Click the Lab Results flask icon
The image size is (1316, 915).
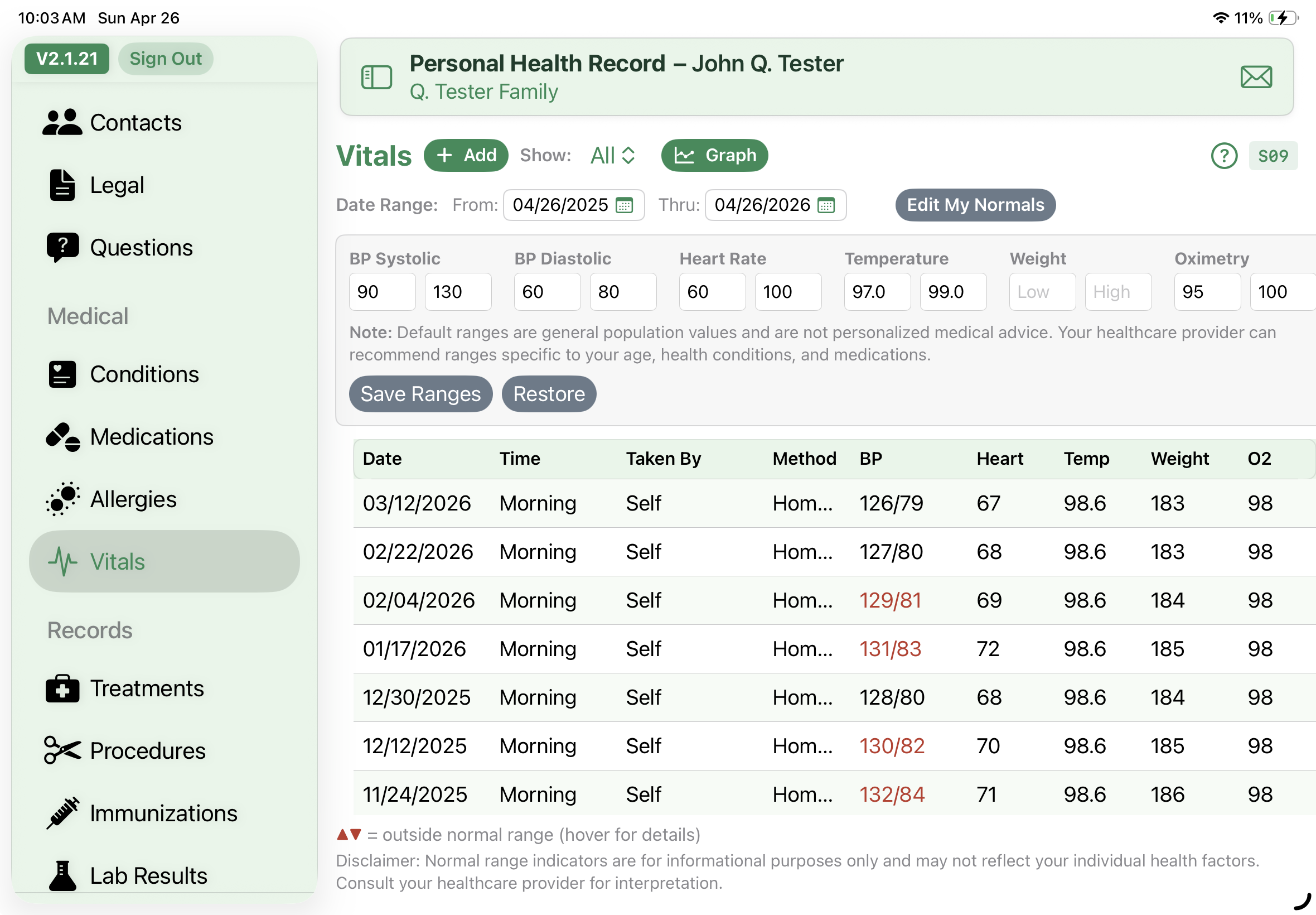click(62, 875)
